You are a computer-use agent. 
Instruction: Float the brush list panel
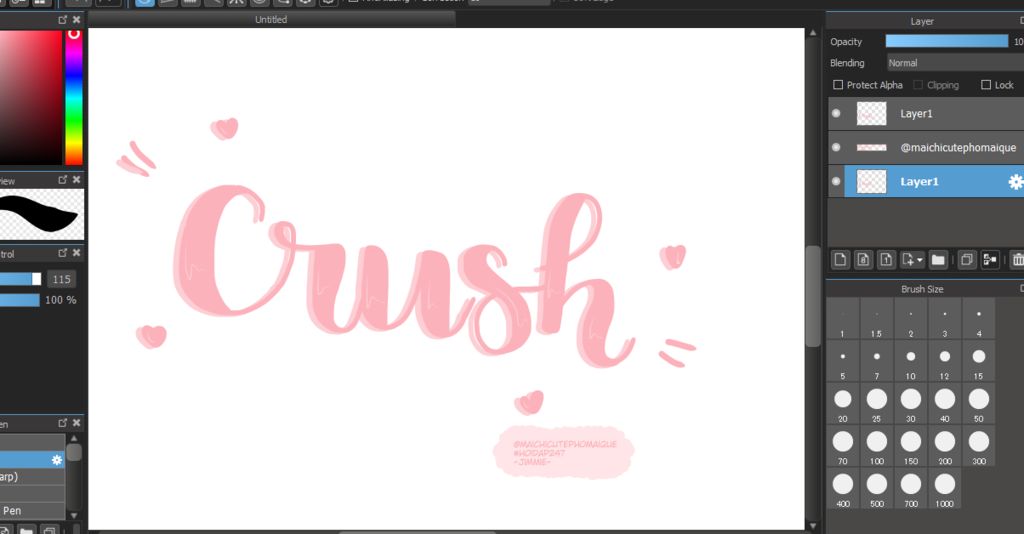(x=63, y=423)
